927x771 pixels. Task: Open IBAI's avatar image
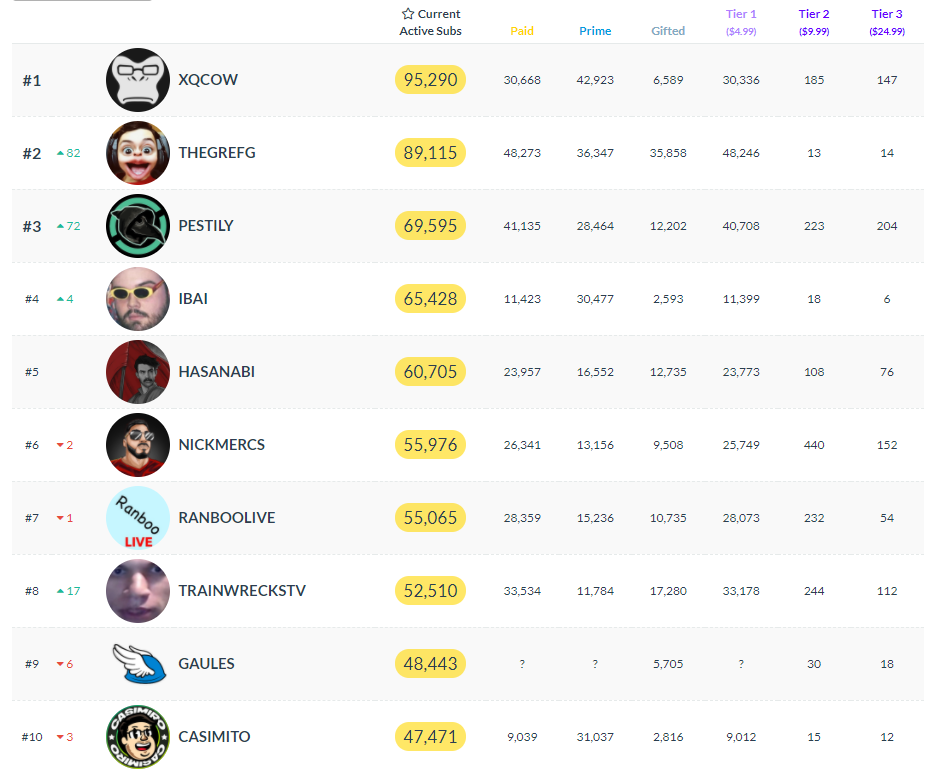point(138,299)
